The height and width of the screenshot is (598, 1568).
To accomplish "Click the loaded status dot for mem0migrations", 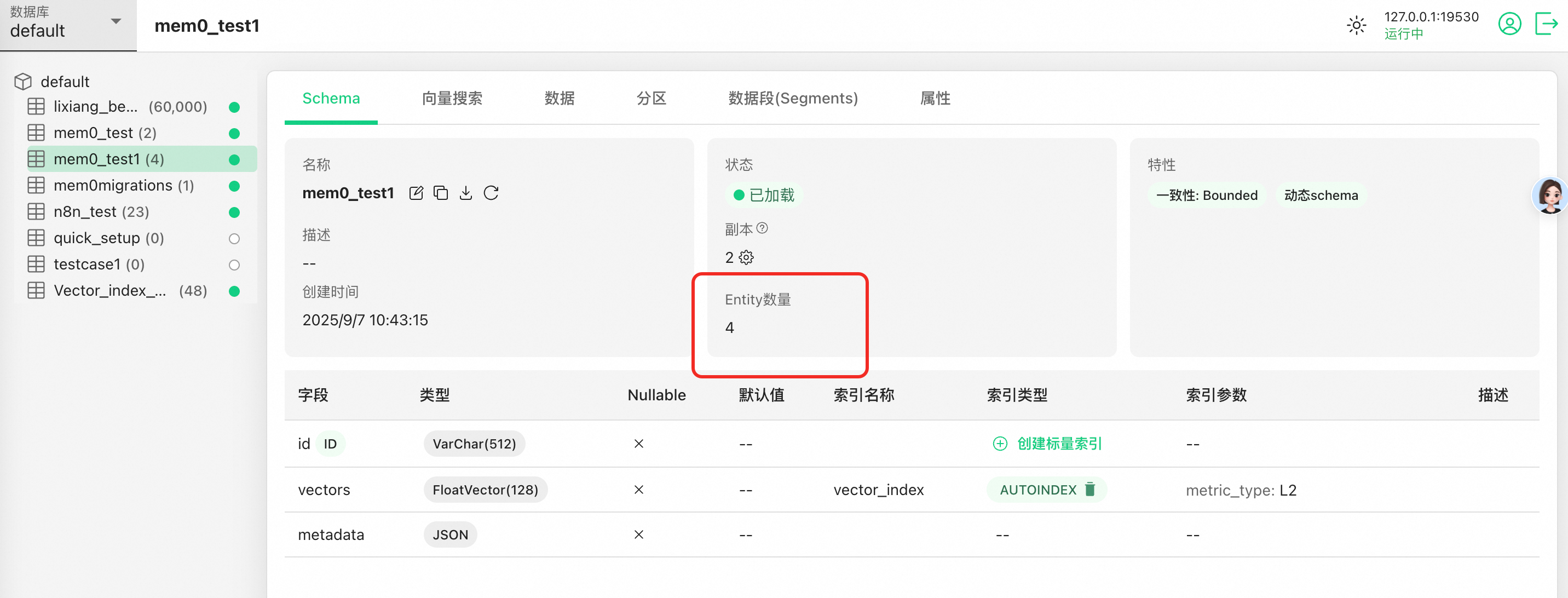I will (x=234, y=186).
